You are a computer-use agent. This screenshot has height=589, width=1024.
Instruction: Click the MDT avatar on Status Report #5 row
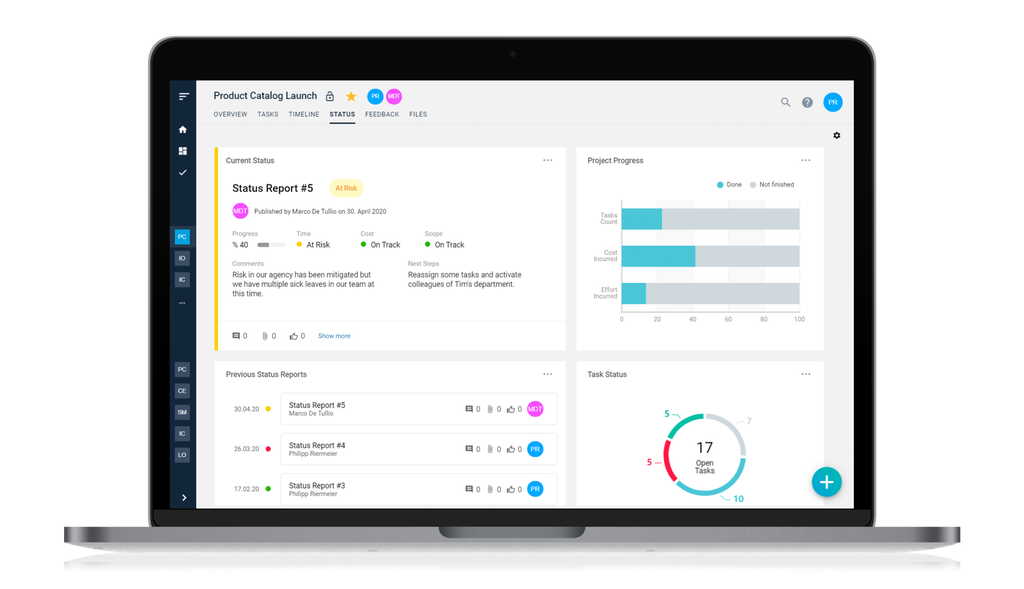coord(535,409)
